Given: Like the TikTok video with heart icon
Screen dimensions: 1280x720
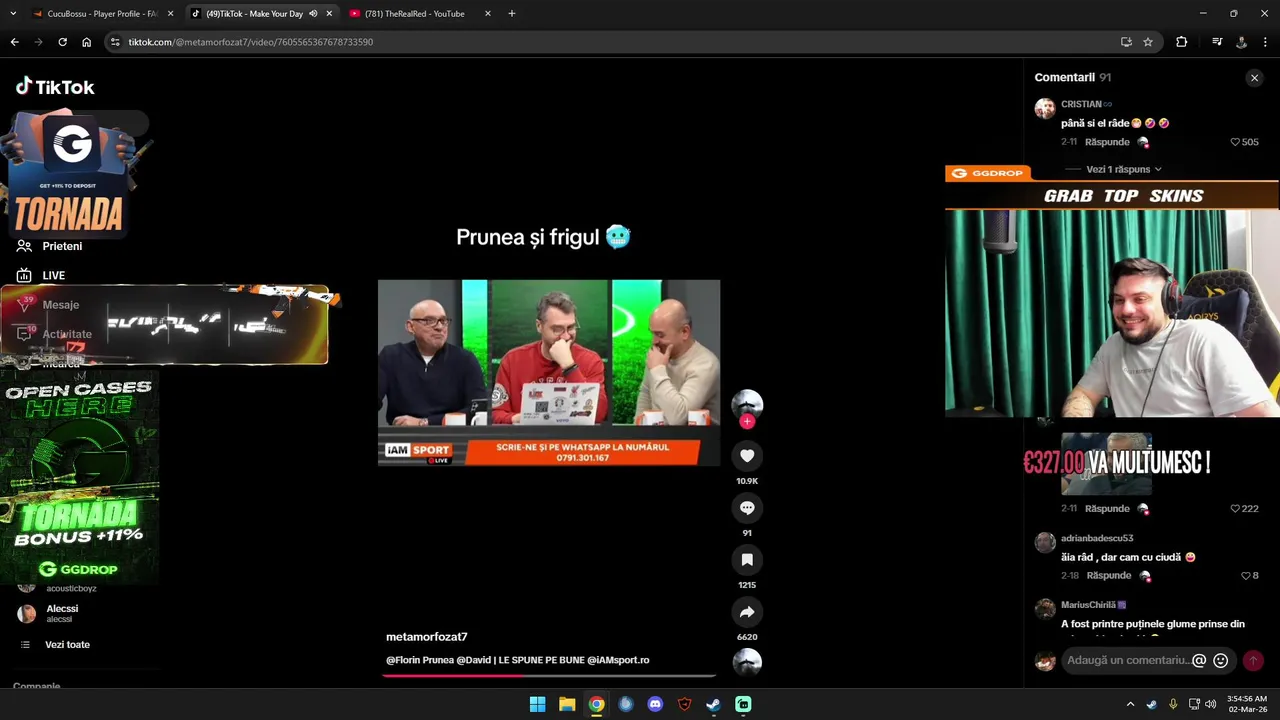Looking at the screenshot, I should click(x=747, y=456).
